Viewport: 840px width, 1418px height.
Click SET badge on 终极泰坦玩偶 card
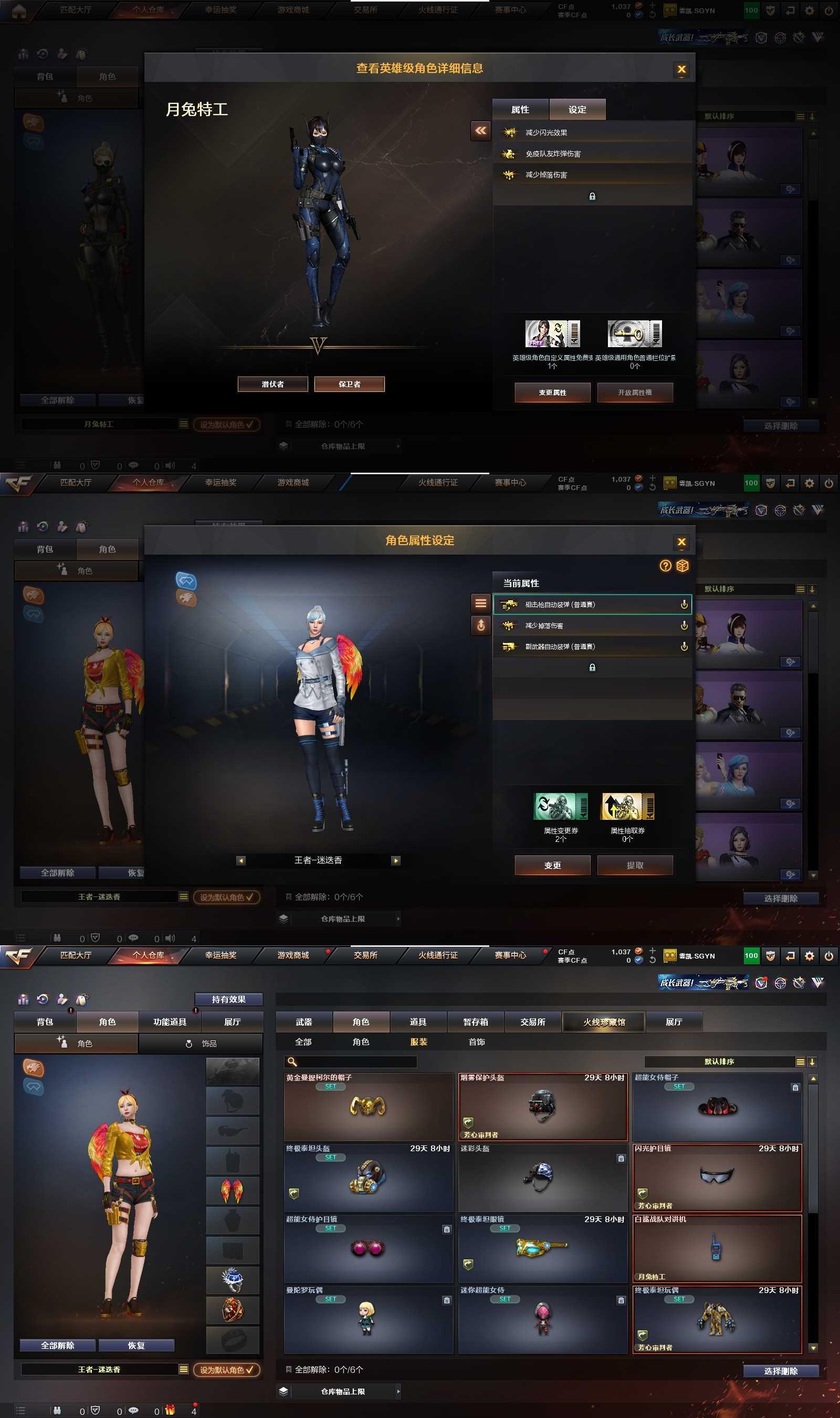point(679,1299)
